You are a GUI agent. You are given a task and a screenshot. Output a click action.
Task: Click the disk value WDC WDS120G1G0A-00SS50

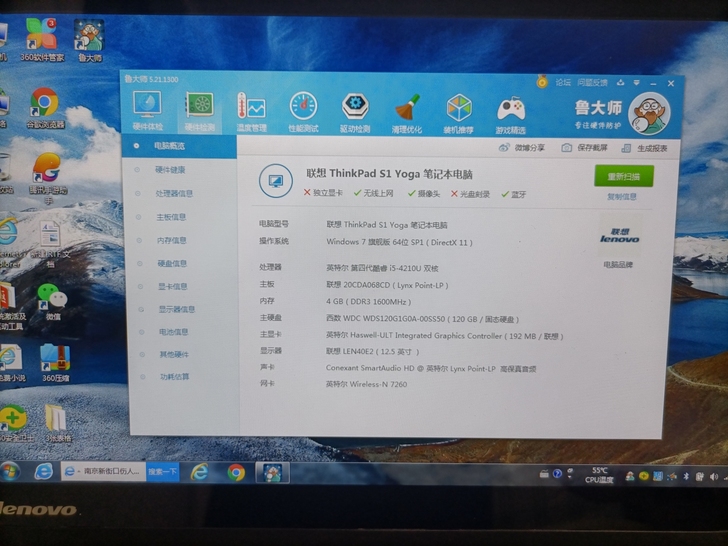coord(422,319)
